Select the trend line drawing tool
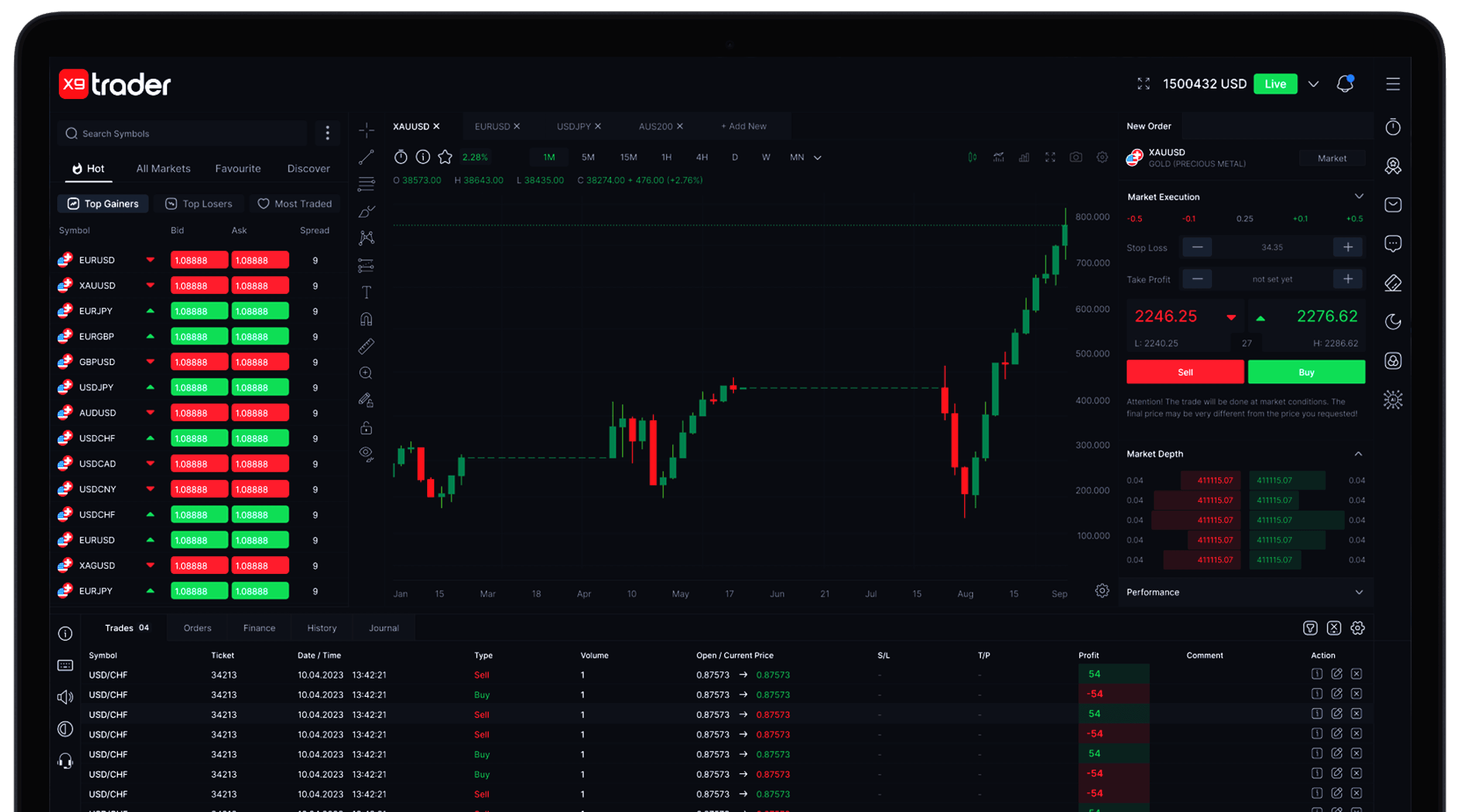The image size is (1459, 812). (x=366, y=157)
